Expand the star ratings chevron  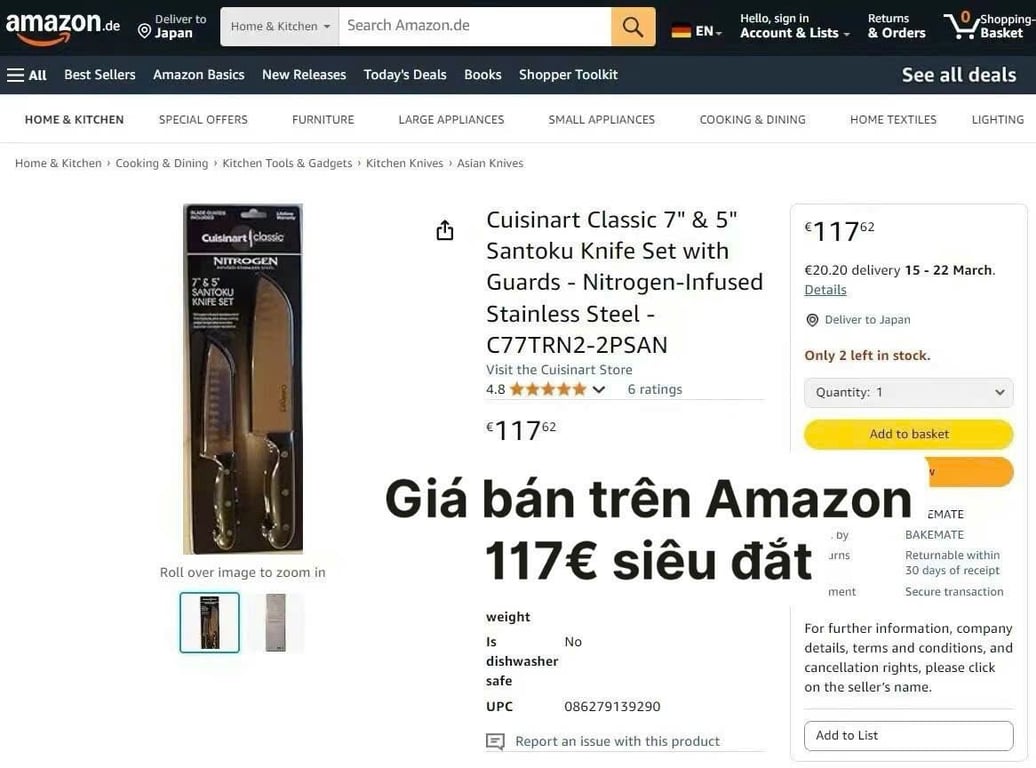coord(599,389)
